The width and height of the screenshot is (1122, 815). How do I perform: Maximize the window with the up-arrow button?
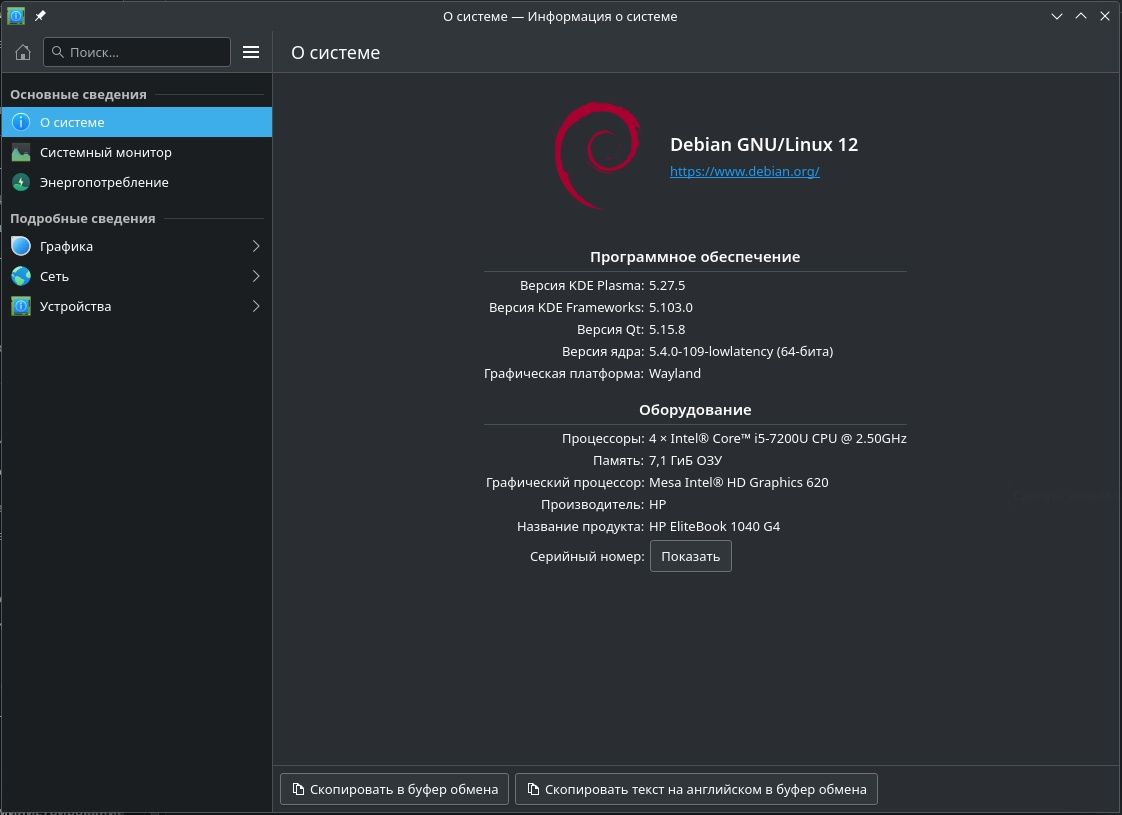tap(1081, 16)
